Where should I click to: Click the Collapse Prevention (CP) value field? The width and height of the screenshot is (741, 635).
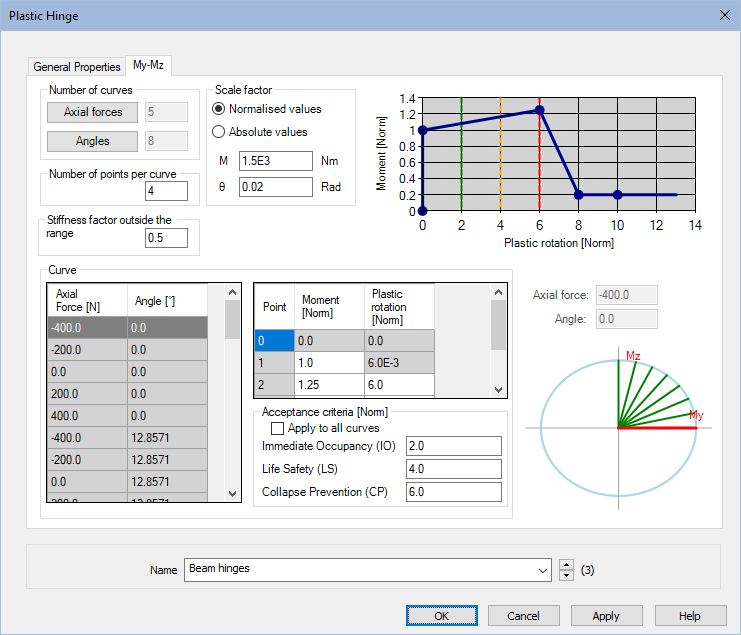(x=452, y=492)
